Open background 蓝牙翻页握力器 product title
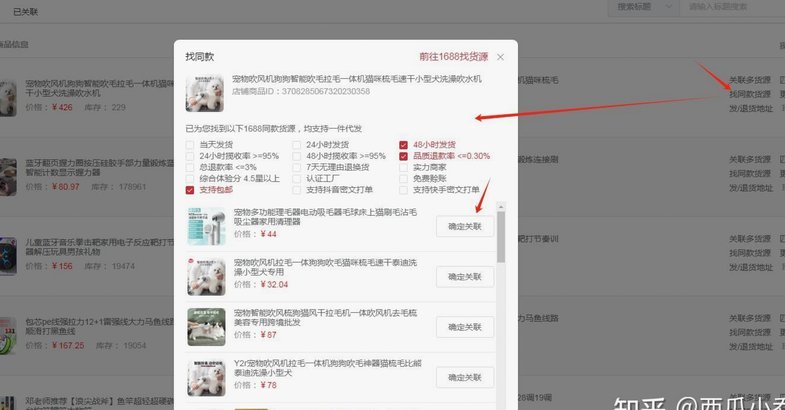785x410 pixels. point(100,168)
